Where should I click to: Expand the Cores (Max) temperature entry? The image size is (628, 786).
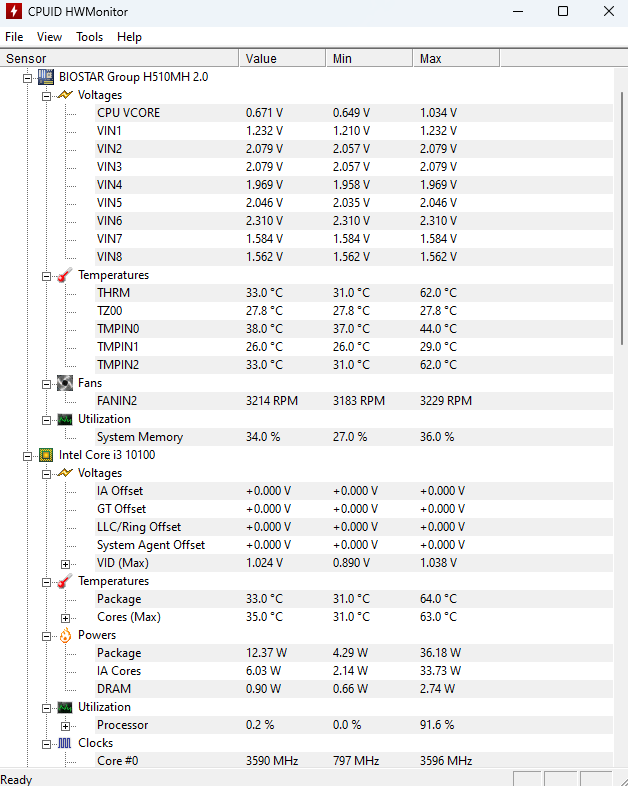(x=65, y=618)
